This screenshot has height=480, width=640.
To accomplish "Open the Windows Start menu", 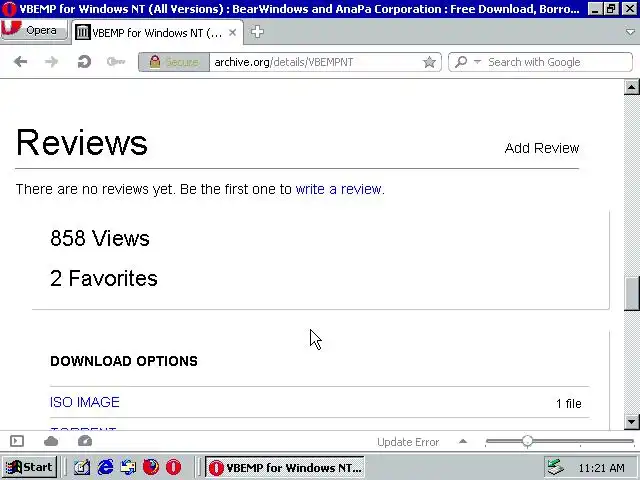I will [x=29, y=467].
